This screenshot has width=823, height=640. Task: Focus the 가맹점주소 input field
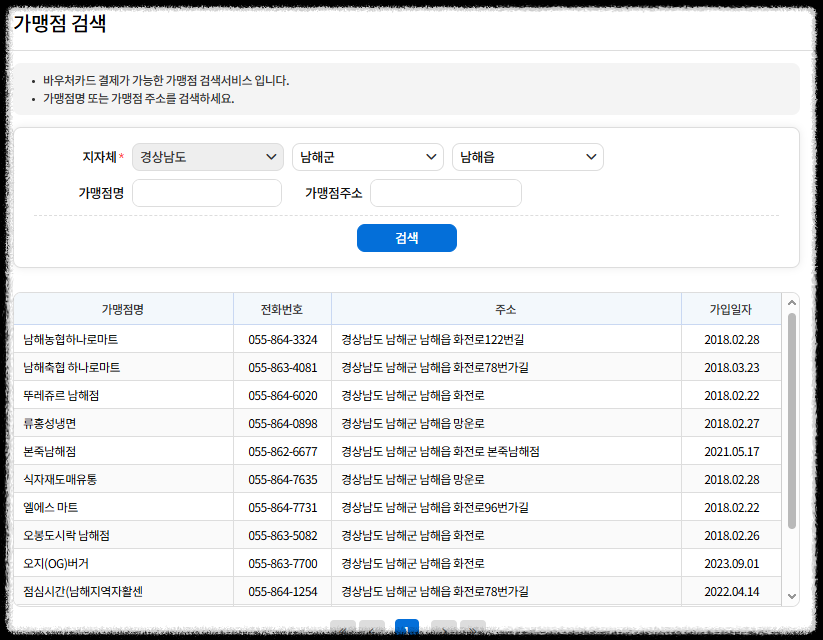(446, 193)
